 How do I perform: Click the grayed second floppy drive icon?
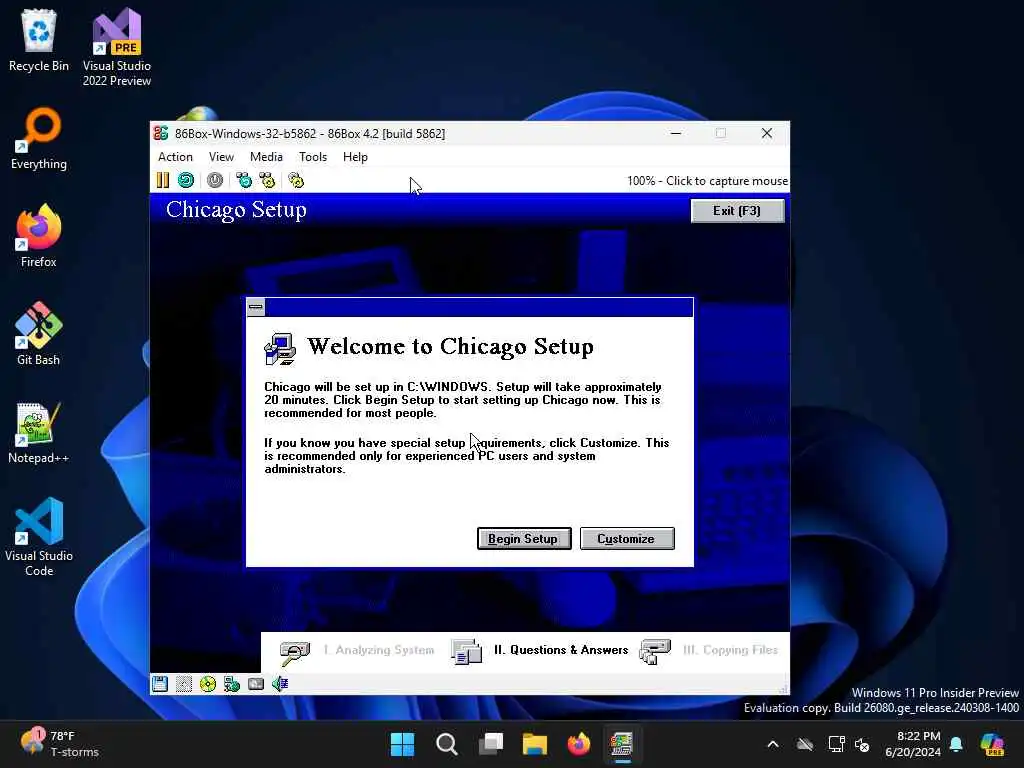pos(184,684)
